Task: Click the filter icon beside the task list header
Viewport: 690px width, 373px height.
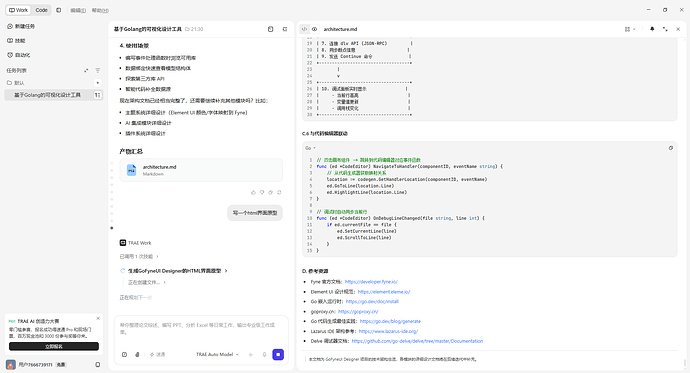Action: [98, 70]
